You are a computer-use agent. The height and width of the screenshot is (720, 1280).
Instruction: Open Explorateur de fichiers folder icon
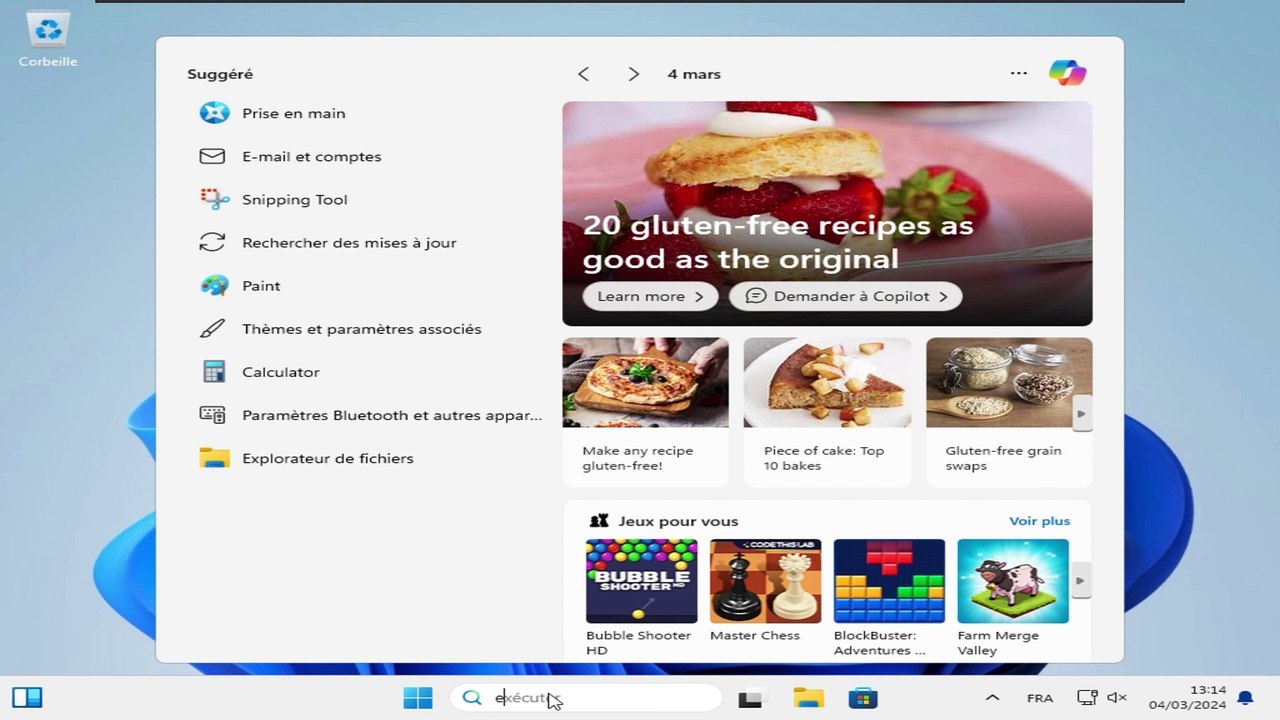coord(214,458)
